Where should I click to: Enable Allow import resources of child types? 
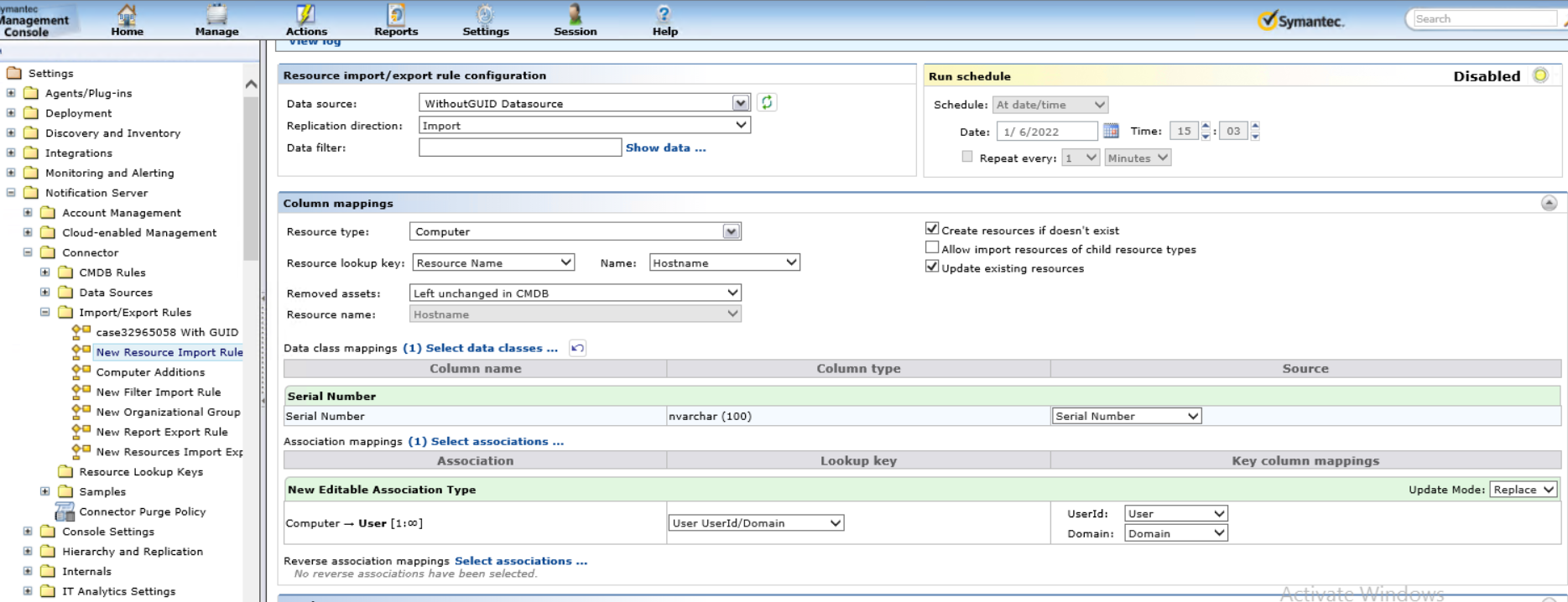(x=931, y=248)
